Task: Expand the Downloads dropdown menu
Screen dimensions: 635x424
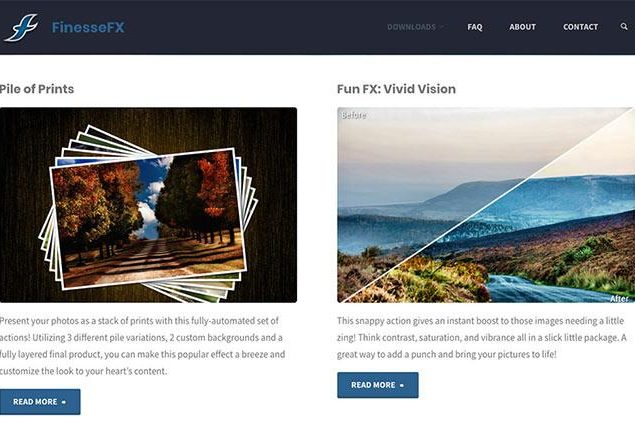Action: point(415,27)
